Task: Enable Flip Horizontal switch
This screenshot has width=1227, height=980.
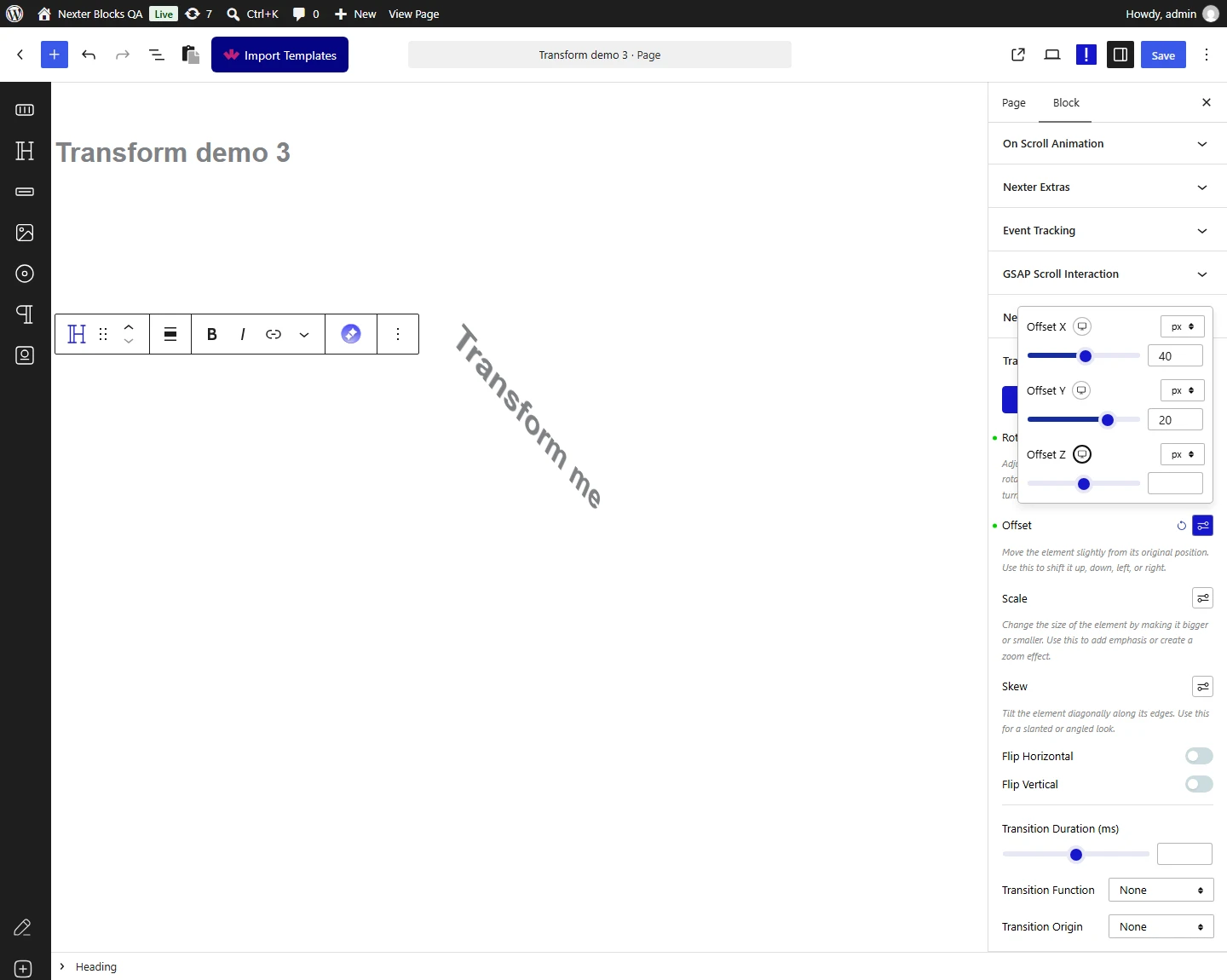Action: click(1199, 756)
